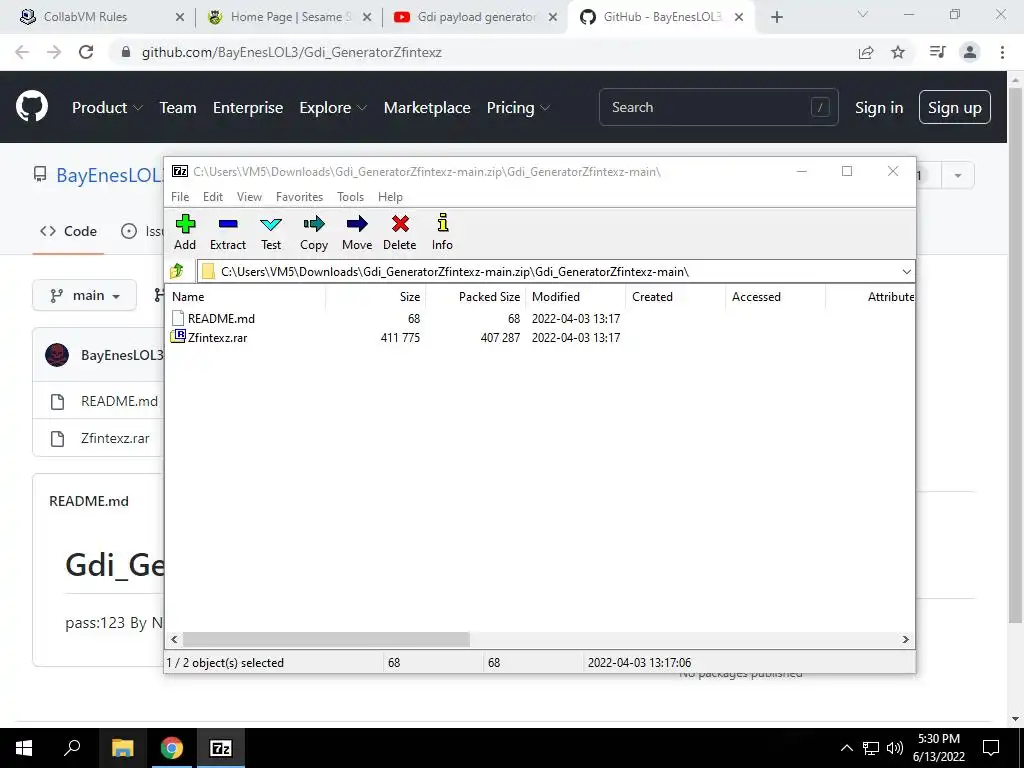Click the 7-Zip horizontal scrollbar right arrow
The width and height of the screenshot is (1024, 768).
pos(906,639)
